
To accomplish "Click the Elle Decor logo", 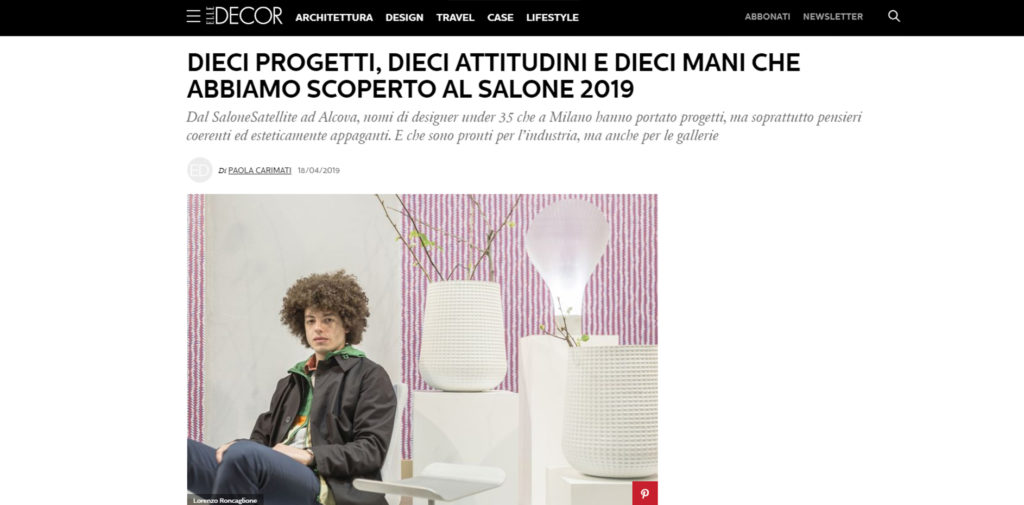I will point(244,16).
